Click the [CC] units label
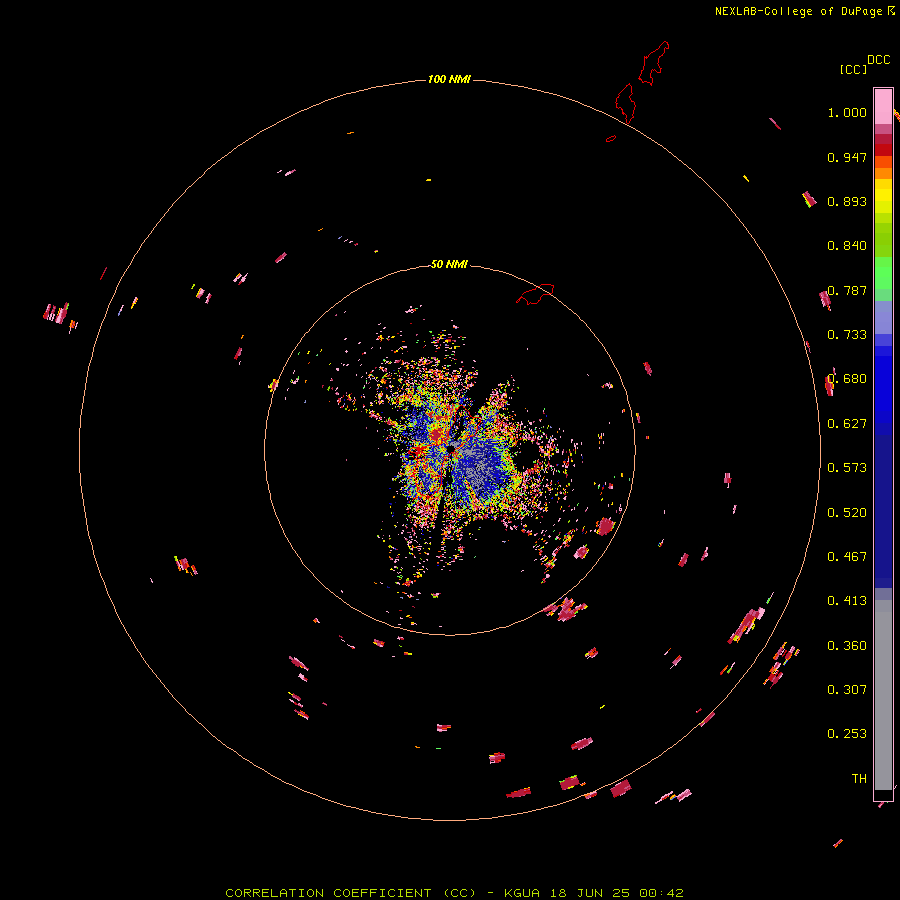Screen dimensions: 900x900 [854, 69]
